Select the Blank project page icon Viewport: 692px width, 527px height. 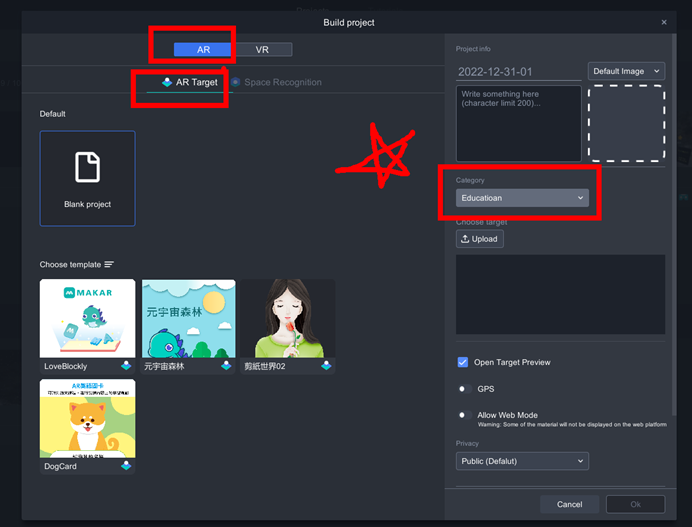(x=87, y=167)
